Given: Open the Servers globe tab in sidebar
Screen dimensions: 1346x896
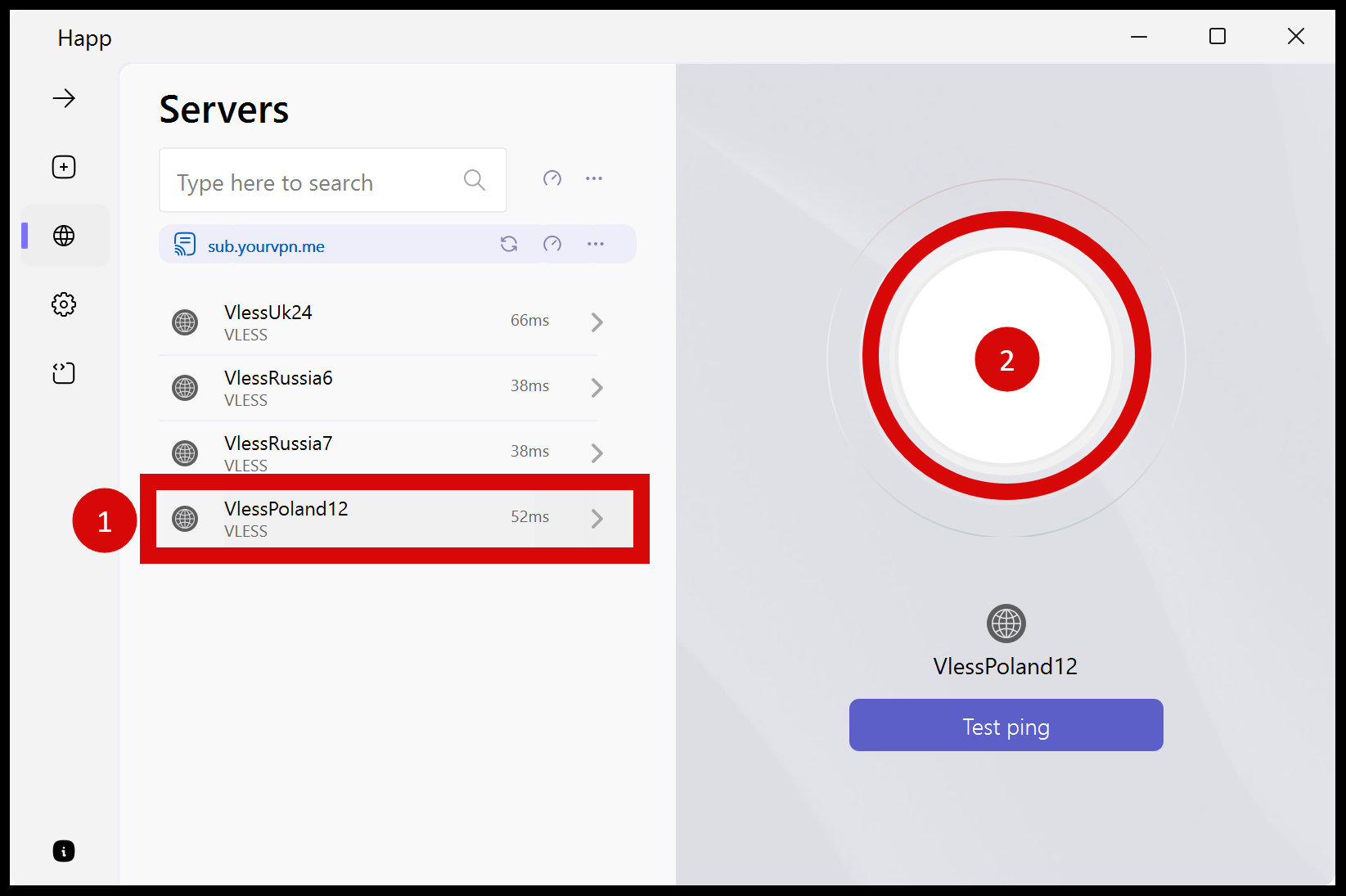Looking at the screenshot, I should pos(64,236).
